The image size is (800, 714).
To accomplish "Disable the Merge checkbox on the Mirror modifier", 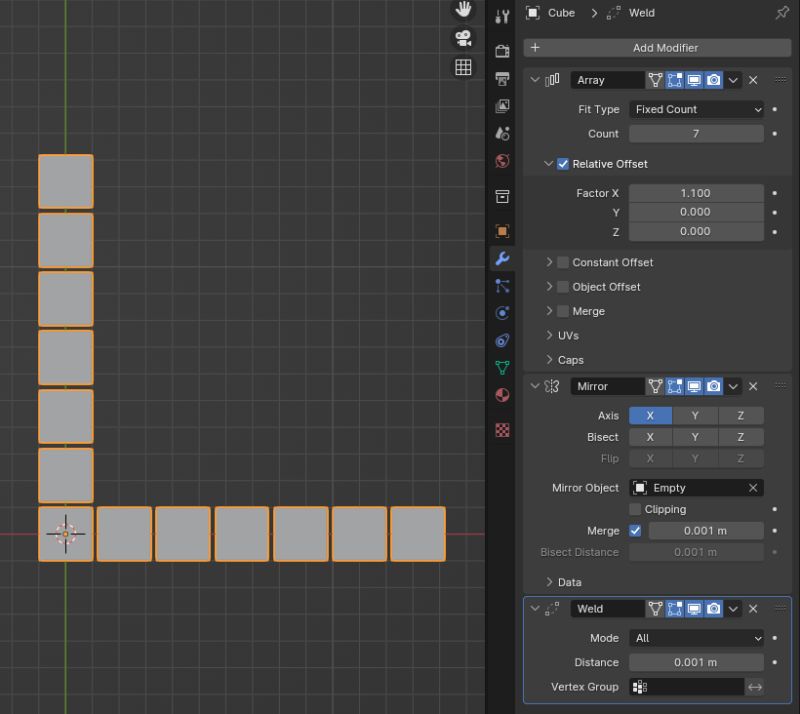I will click(x=637, y=530).
